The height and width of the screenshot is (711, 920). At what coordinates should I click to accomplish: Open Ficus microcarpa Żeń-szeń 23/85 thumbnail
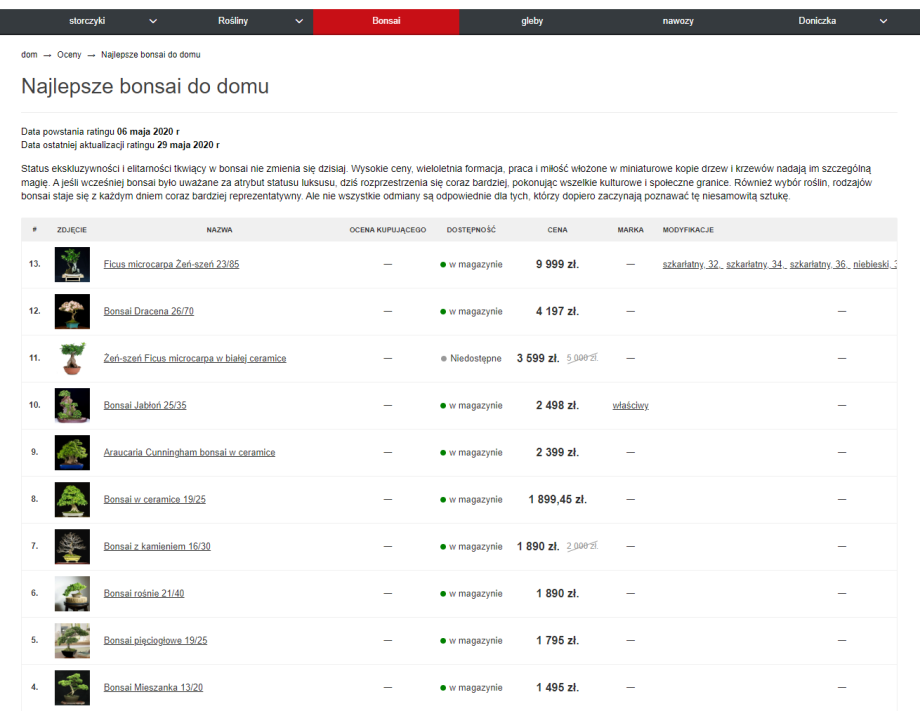coord(72,265)
